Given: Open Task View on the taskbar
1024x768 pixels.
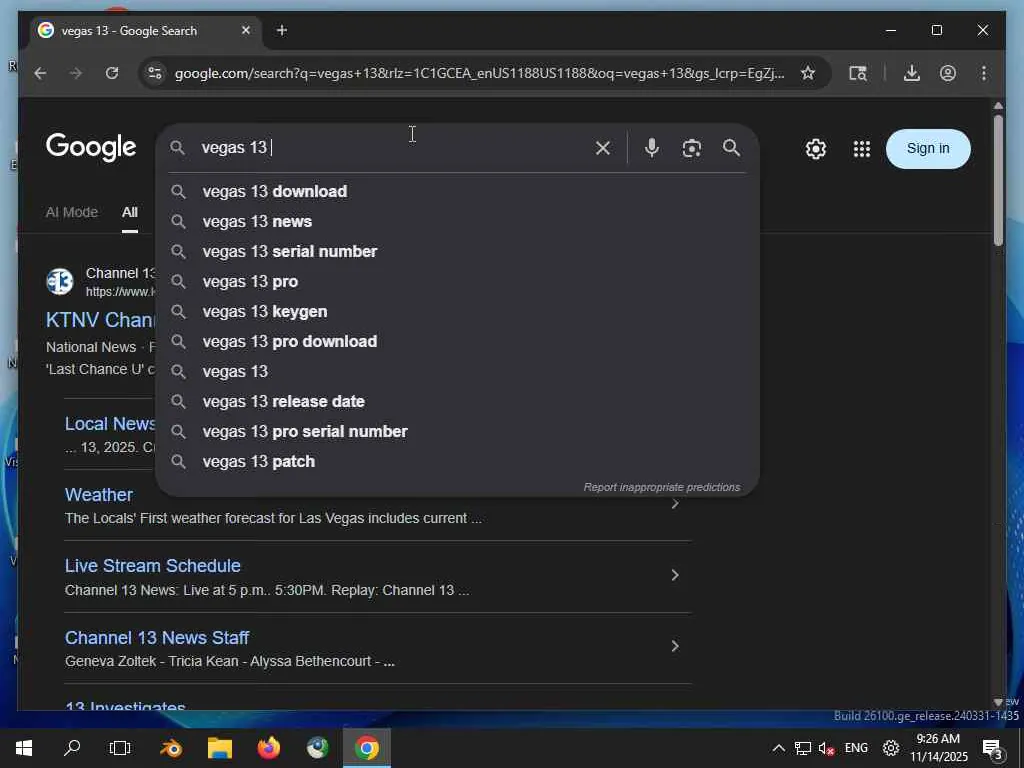Looking at the screenshot, I should 120,748.
